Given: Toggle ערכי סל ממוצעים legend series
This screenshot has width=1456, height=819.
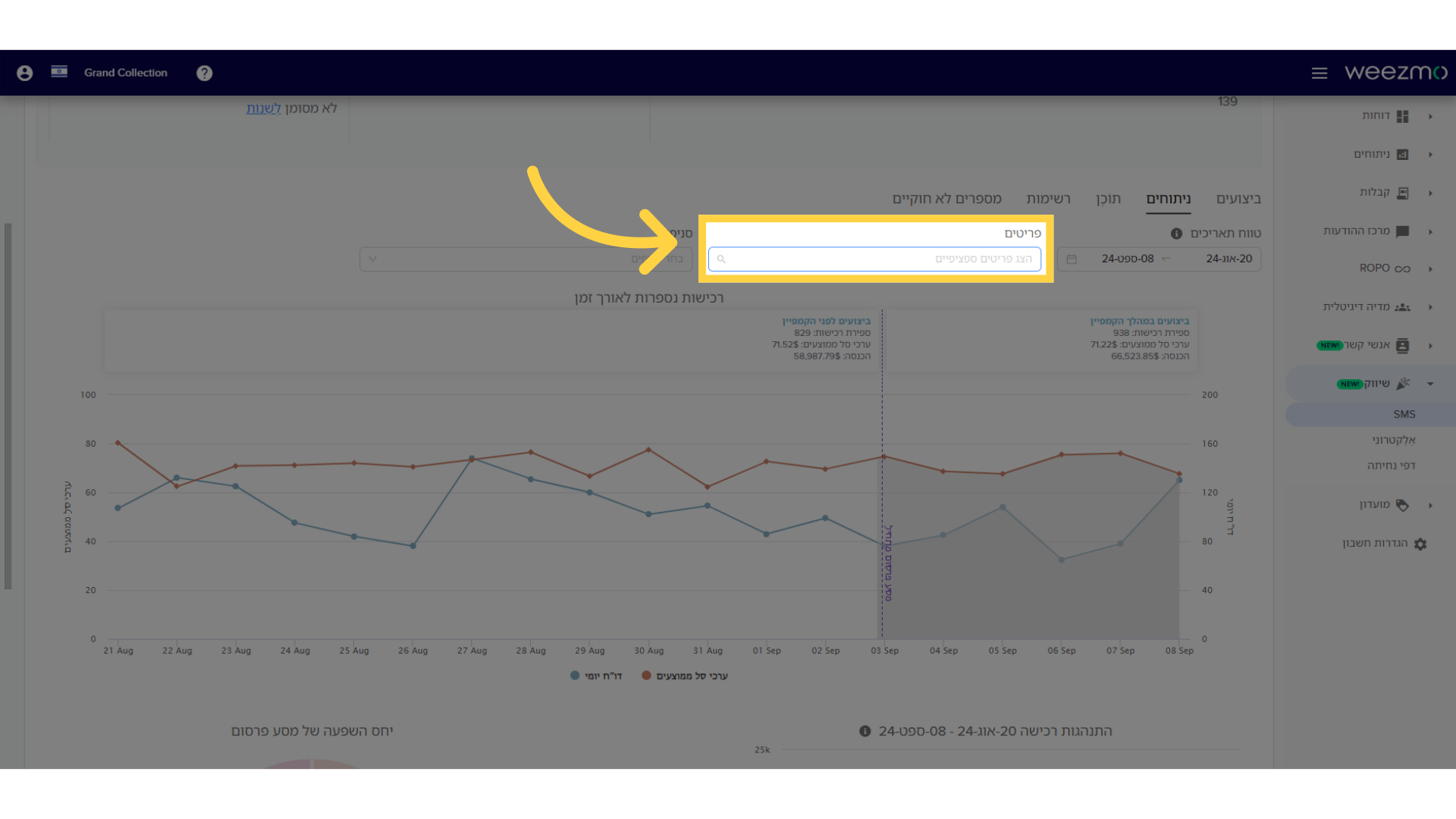Looking at the screenshot, I should 685,676.
